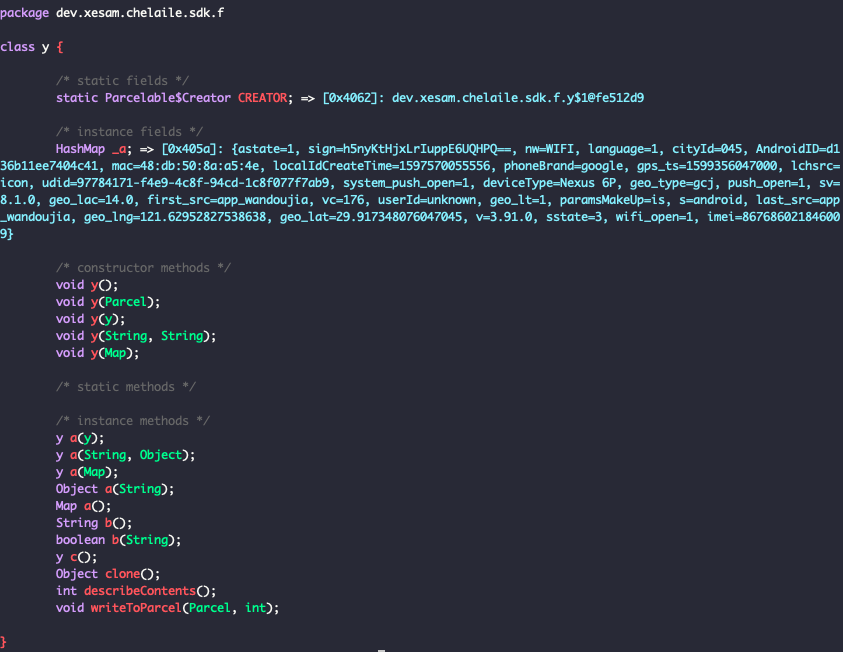Click the 'y a(y);' method line
Viewport: 843px width, 652px height.
80,438
